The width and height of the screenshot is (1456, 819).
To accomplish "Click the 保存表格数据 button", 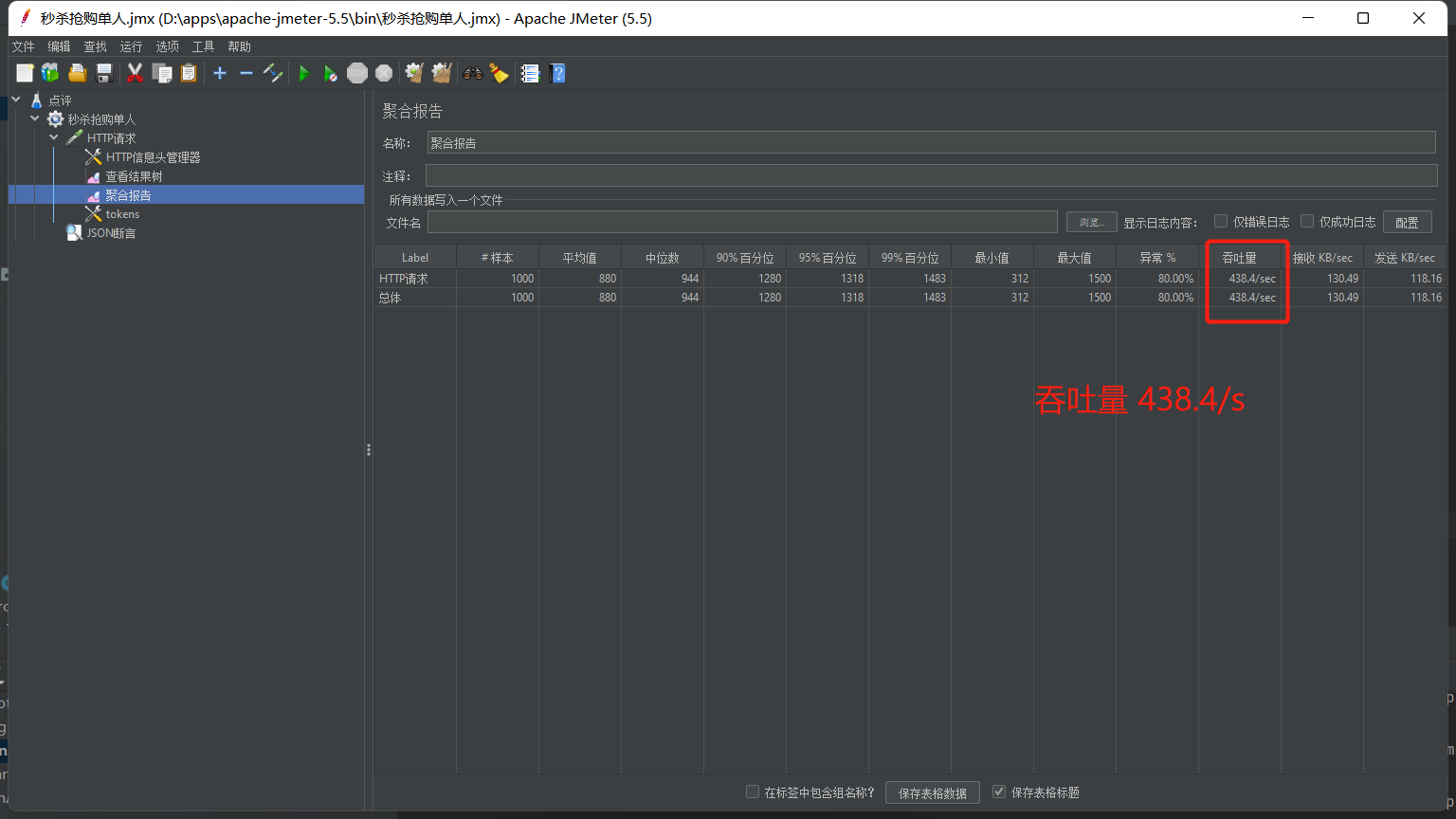I will click(x=933, y=792).
